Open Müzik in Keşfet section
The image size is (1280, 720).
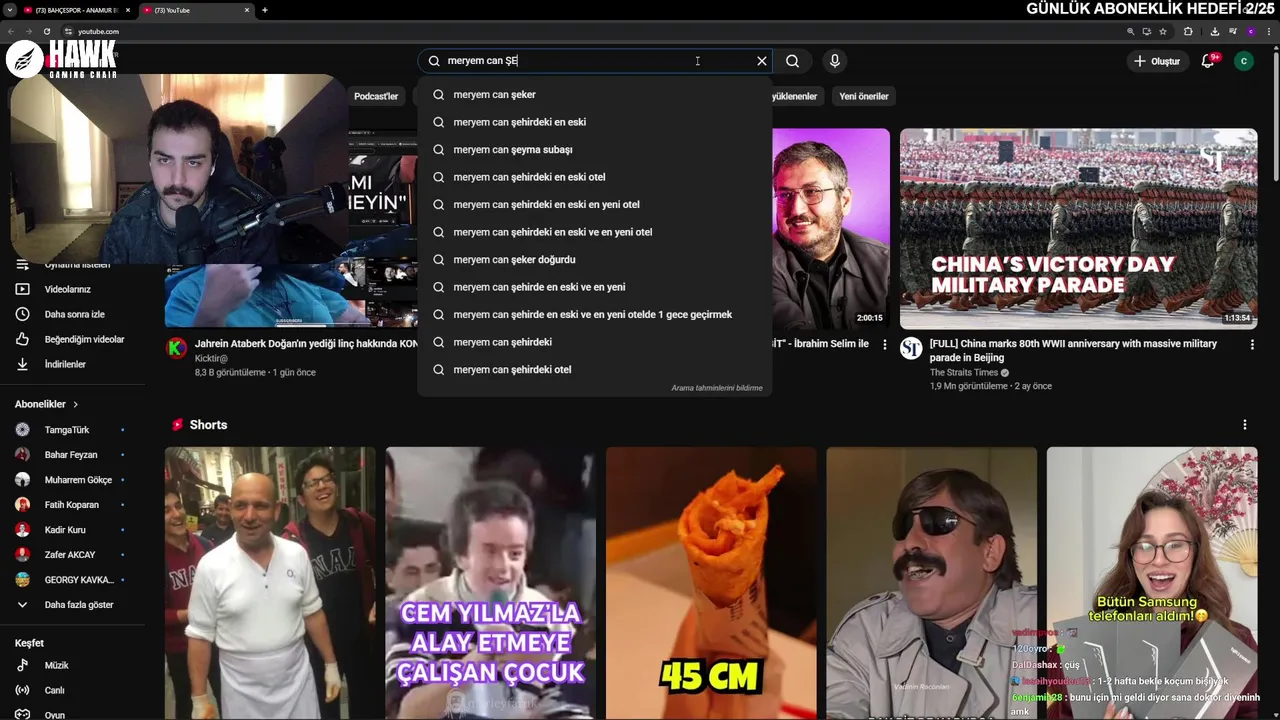tap(56, 665)
